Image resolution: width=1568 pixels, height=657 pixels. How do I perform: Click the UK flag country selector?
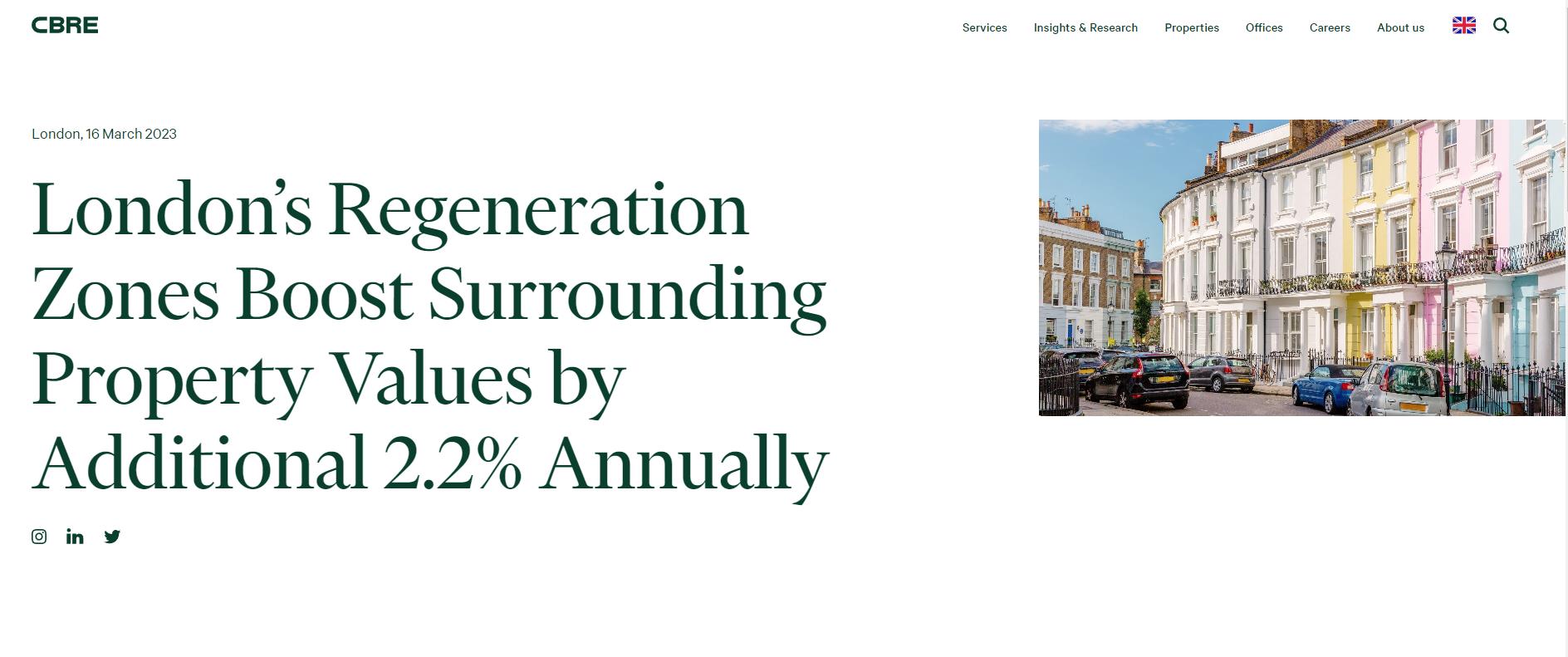point(1463,26)
